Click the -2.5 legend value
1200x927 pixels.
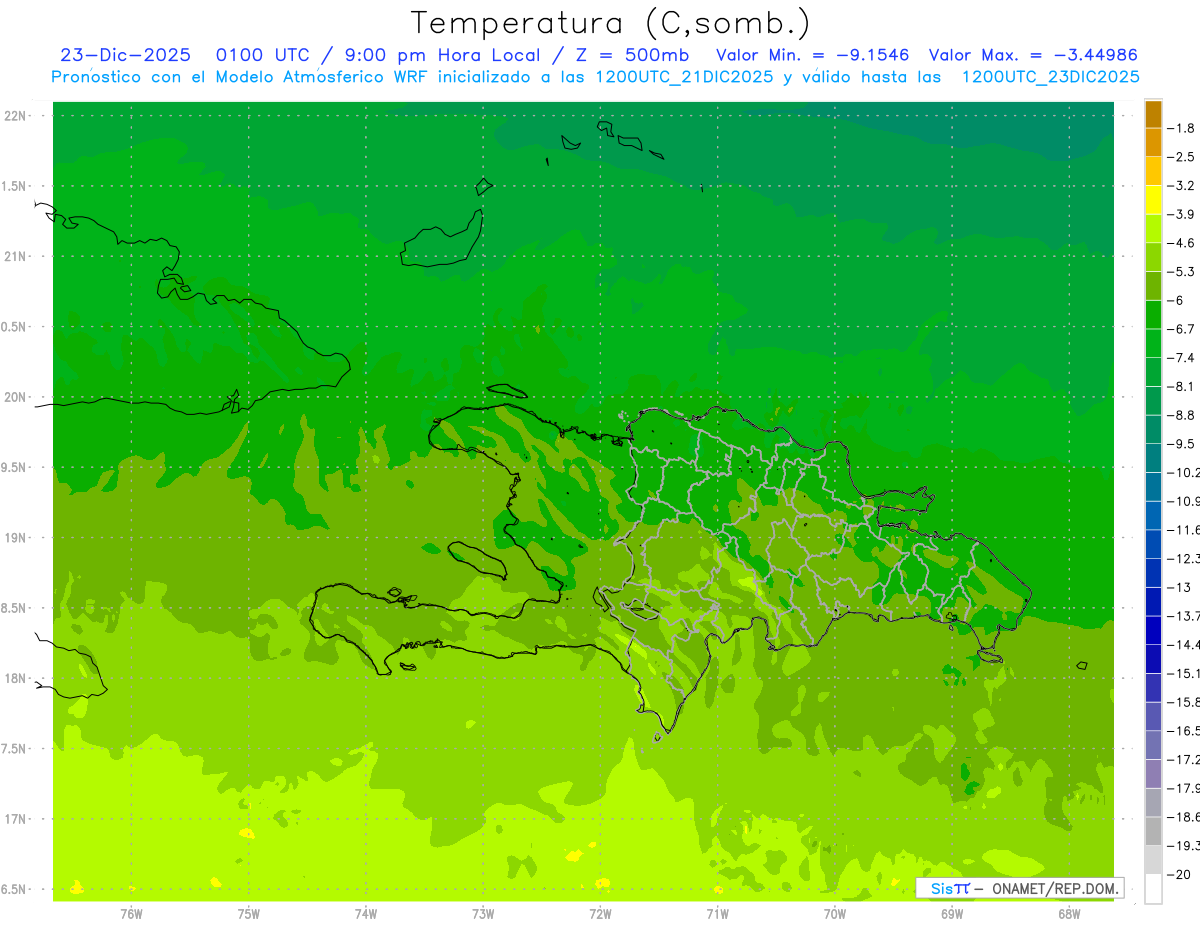1181,157
